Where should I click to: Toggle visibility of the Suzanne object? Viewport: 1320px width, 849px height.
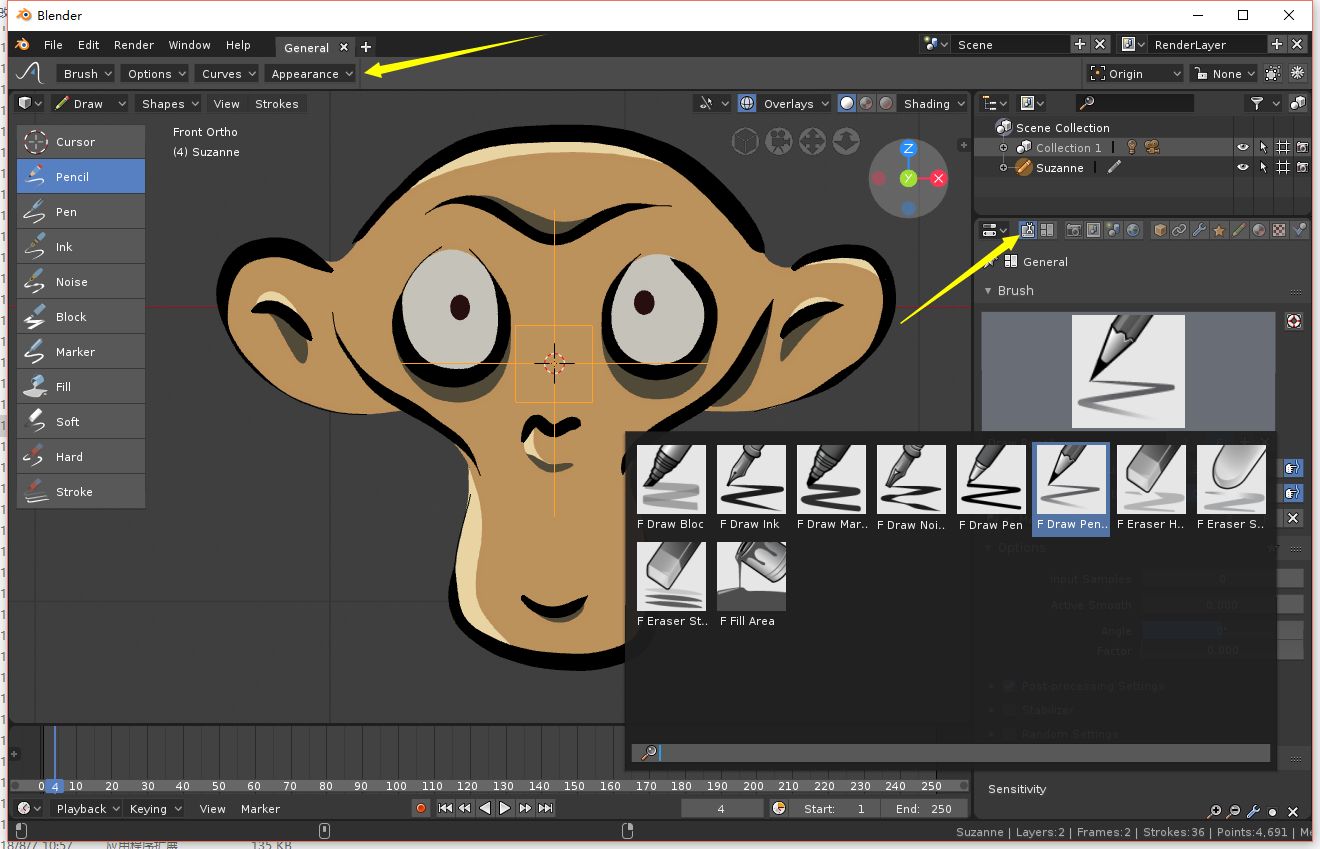[1242, 168]
